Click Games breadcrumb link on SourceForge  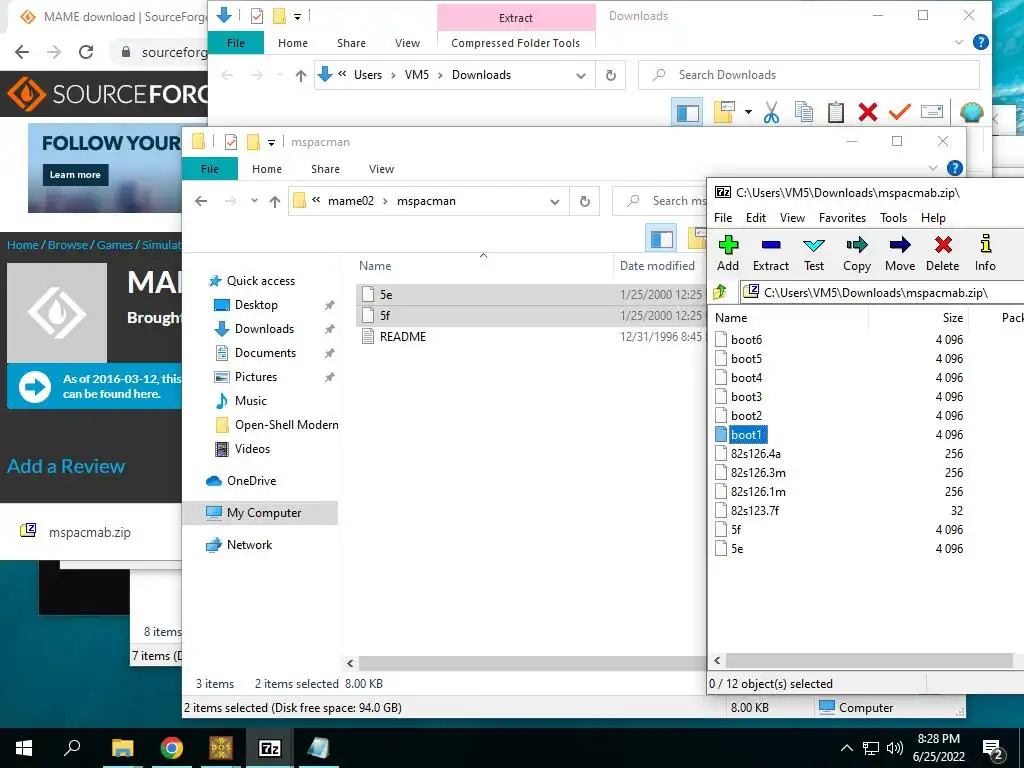pos(114,245)
